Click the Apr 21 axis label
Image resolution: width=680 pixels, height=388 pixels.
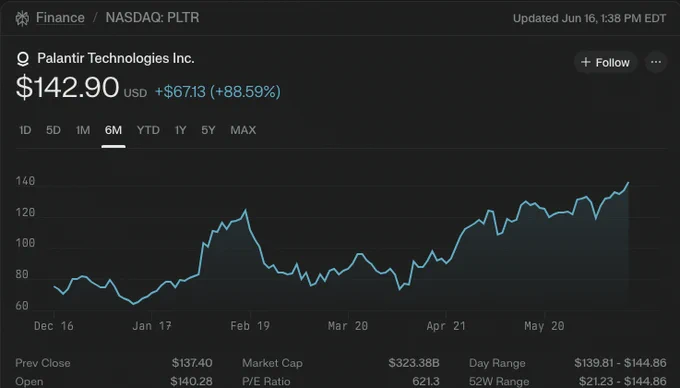(446, 326)
